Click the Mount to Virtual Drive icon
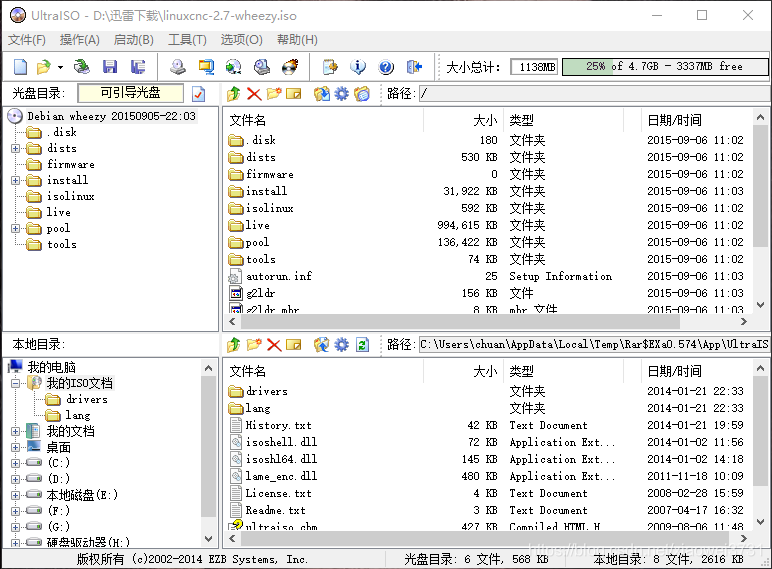This screenshot has height=569, width=772. click(261, 66)
